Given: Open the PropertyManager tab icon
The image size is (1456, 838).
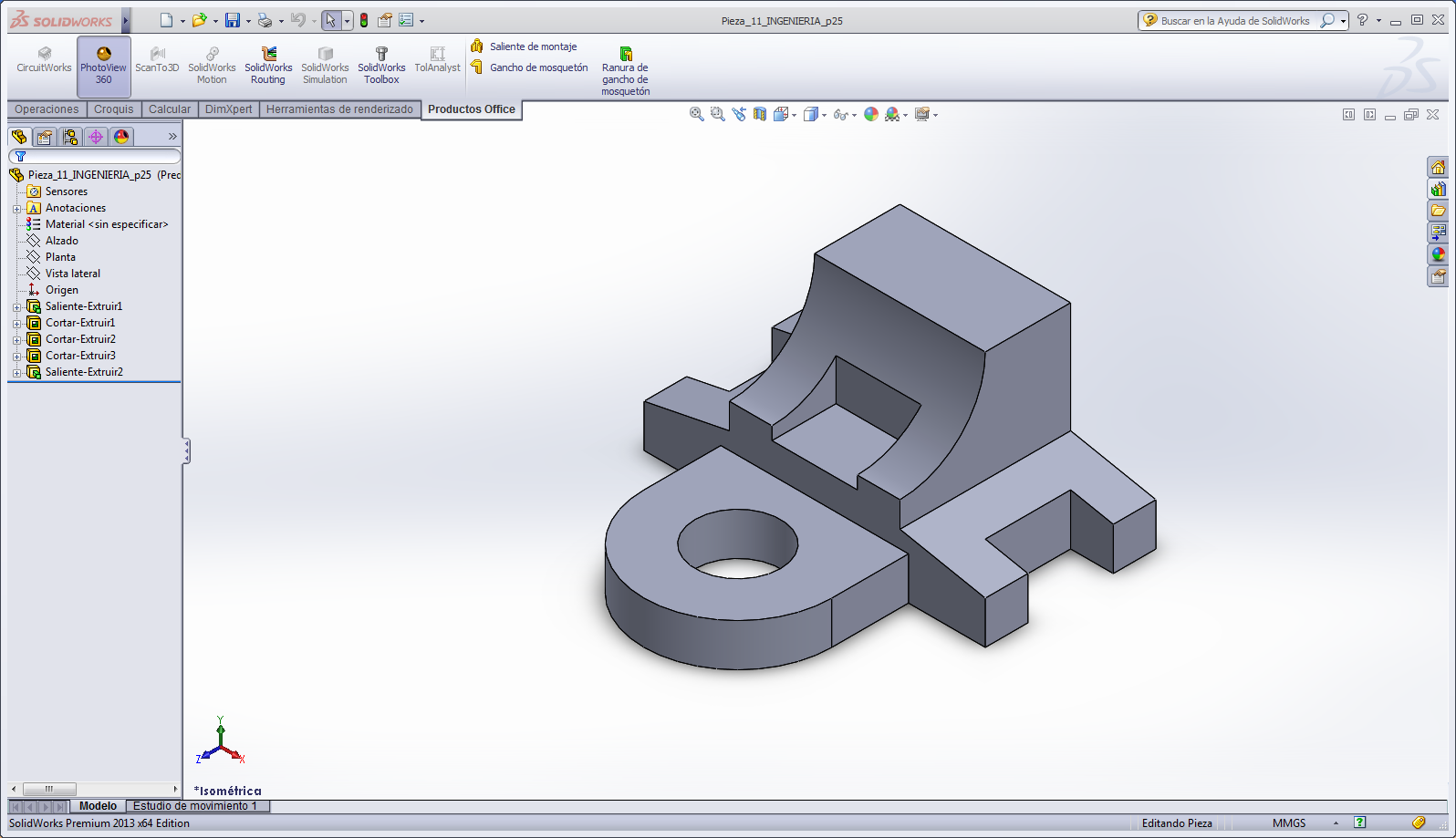Looking at the screenshot, I should point(45,137).
